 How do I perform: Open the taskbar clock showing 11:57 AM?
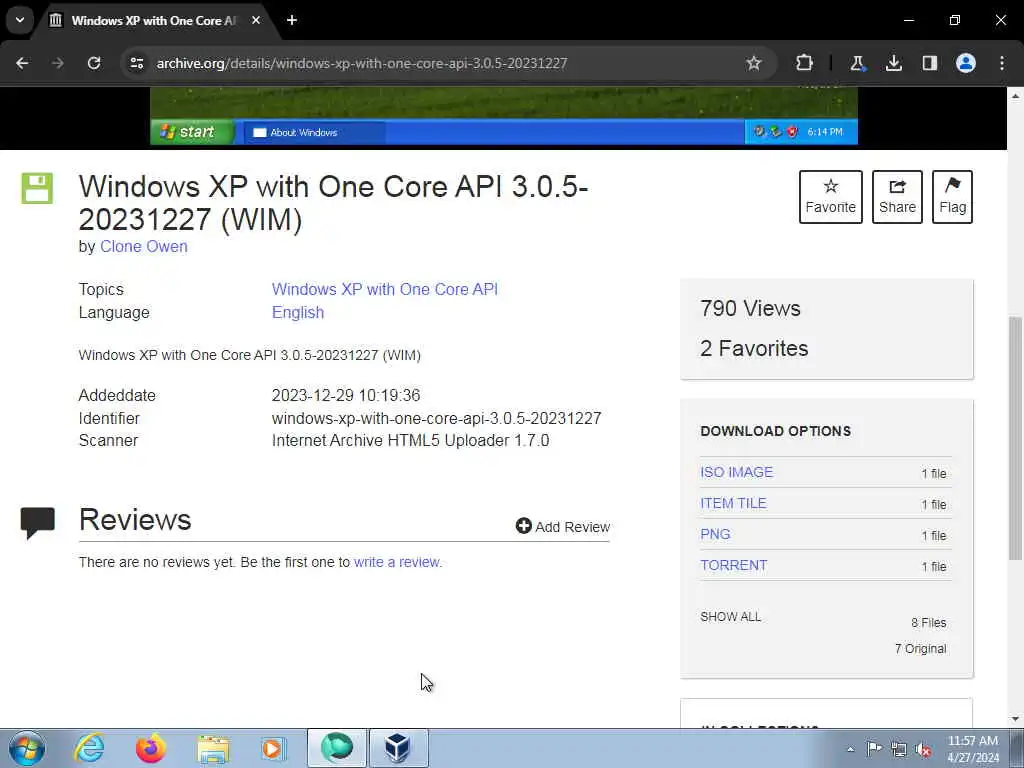coord(973,749)
